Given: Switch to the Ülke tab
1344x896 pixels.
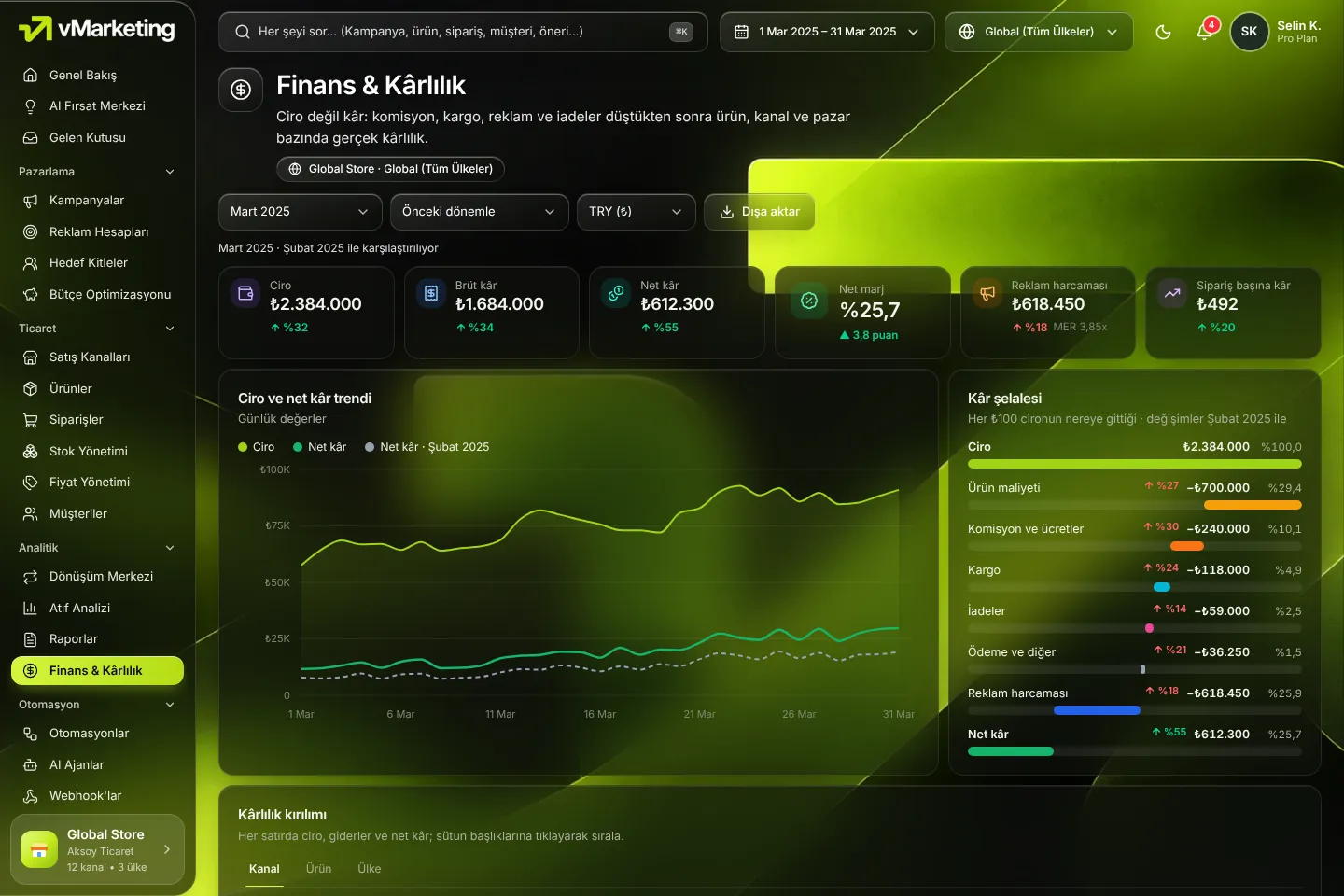Looking at the screenshot, I should tap(370, 869).
